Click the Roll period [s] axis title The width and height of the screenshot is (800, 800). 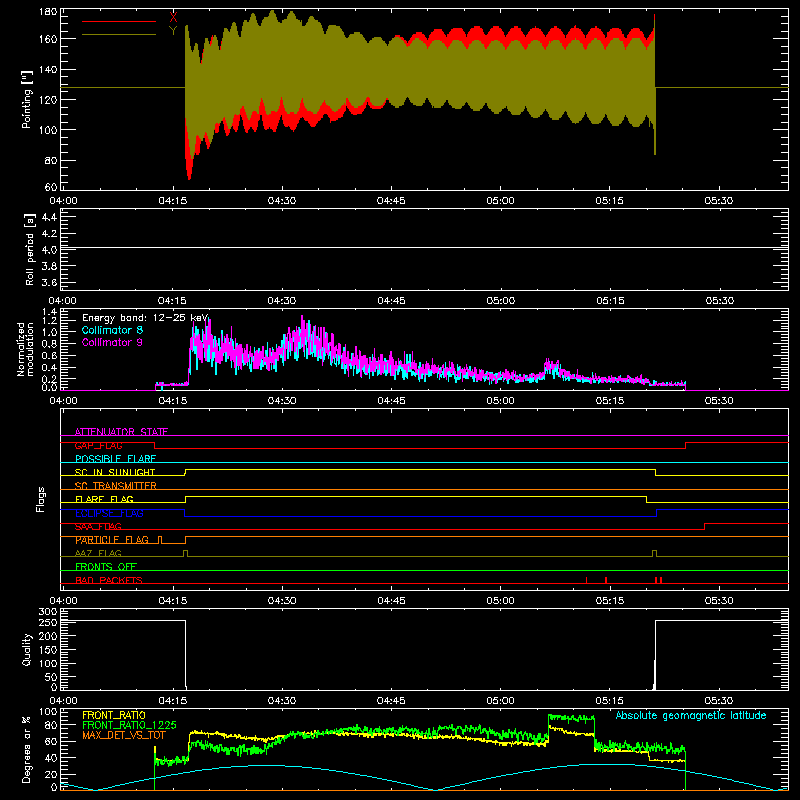point(29,249)
